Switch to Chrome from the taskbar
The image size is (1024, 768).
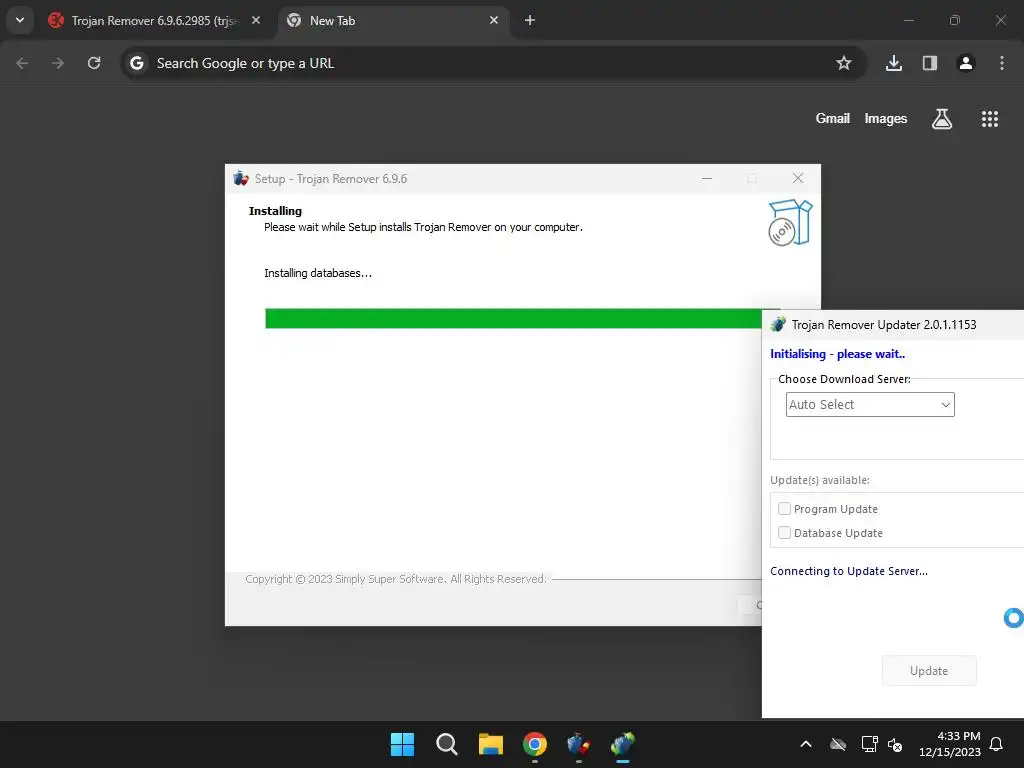(535, 744)
